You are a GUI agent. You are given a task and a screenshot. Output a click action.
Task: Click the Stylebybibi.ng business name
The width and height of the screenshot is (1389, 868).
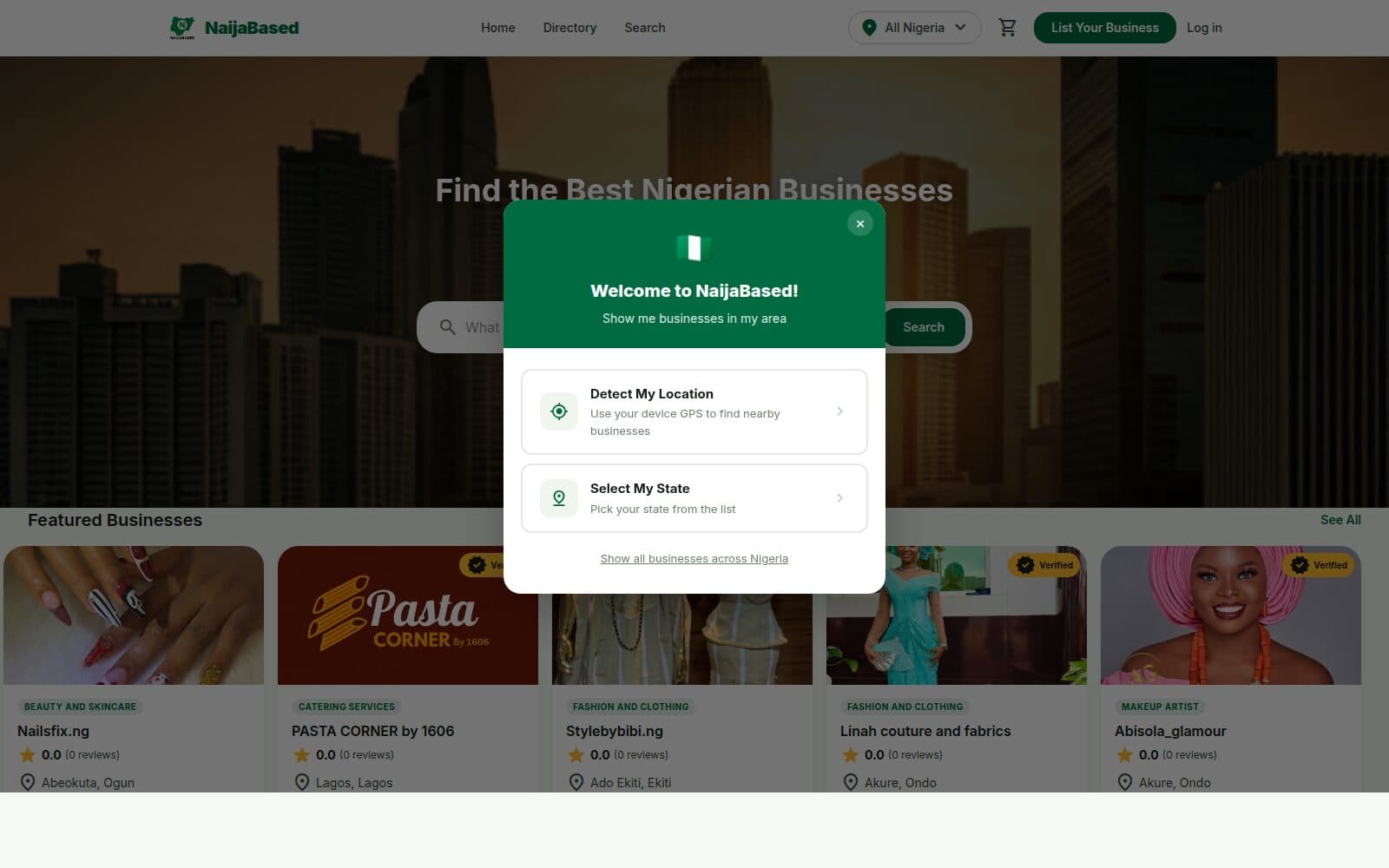point(615,731)
